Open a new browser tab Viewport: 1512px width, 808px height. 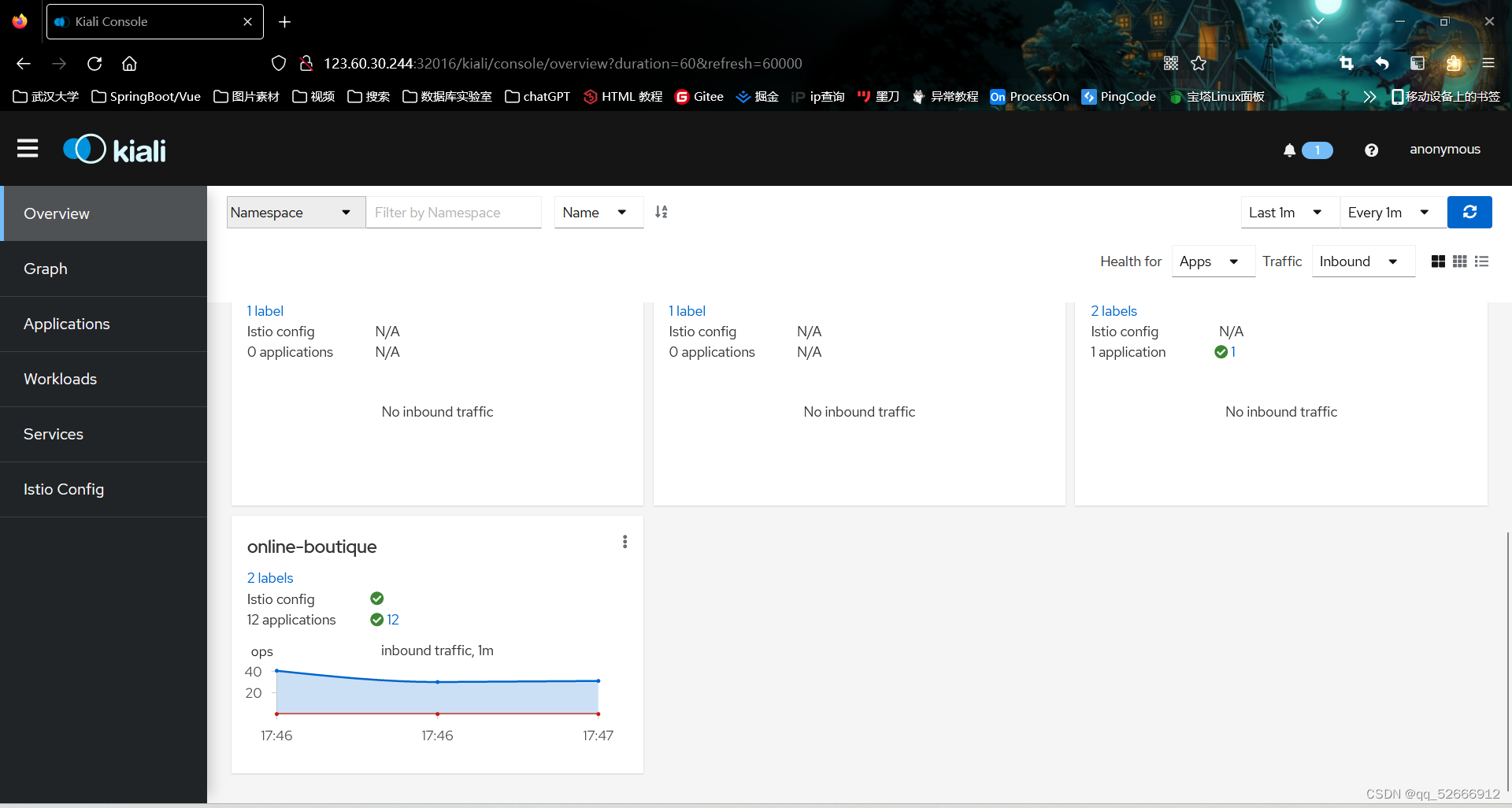tap(285, 22)
